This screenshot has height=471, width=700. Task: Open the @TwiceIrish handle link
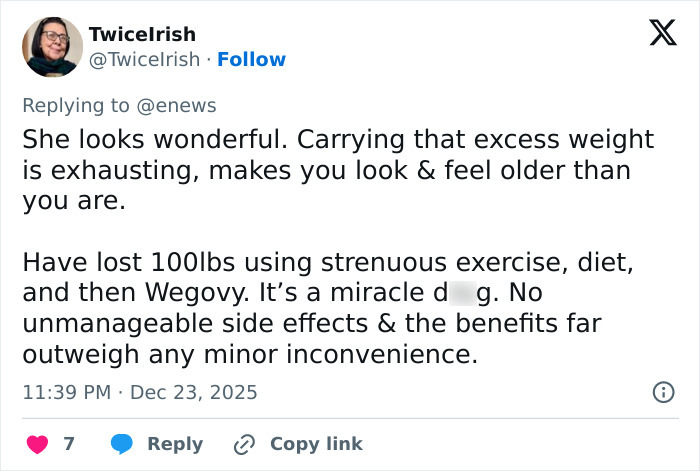(x=144, y=60)
